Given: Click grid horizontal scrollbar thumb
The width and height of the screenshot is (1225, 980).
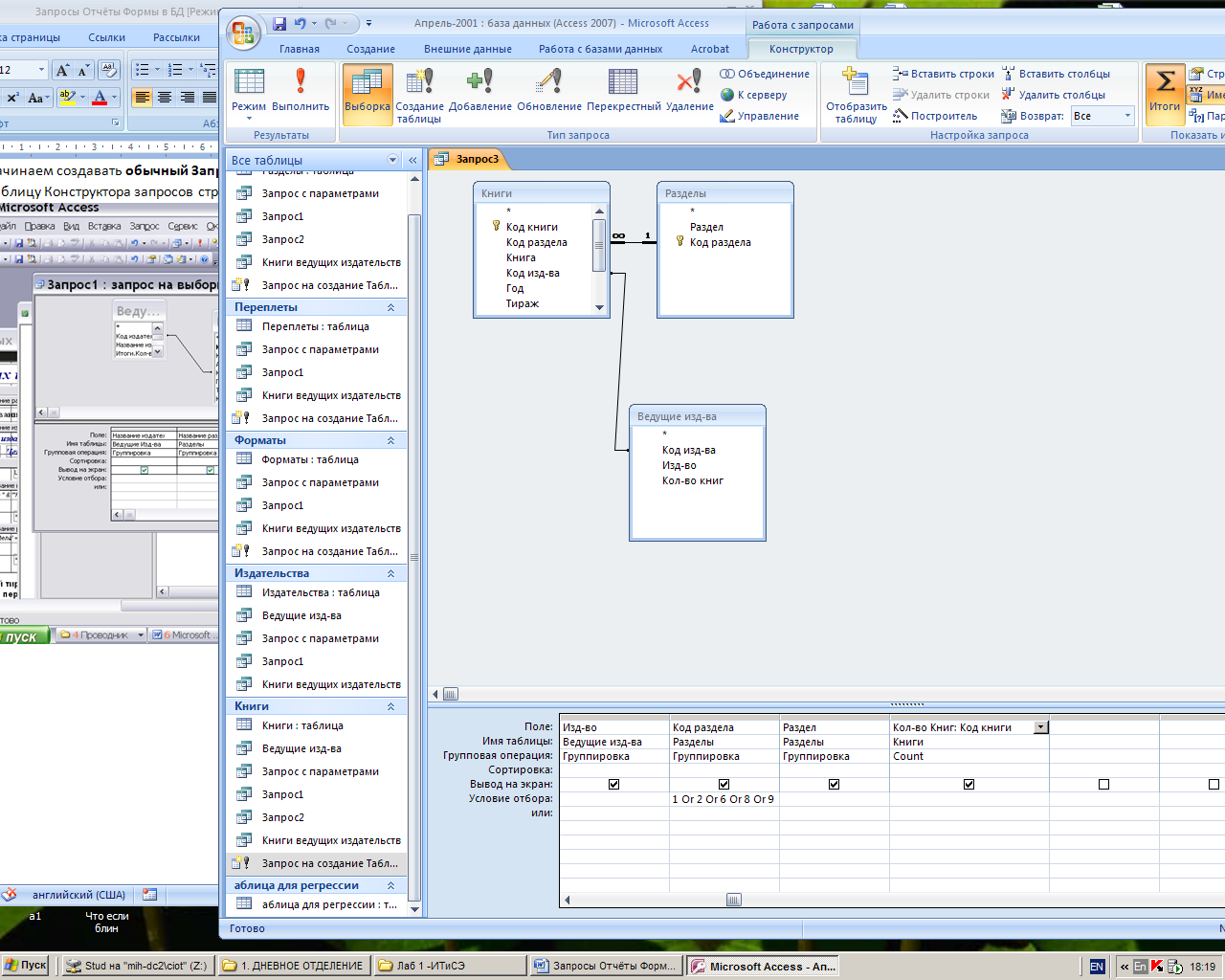Looking at the screenshot, I should click(x=734, y=900).
